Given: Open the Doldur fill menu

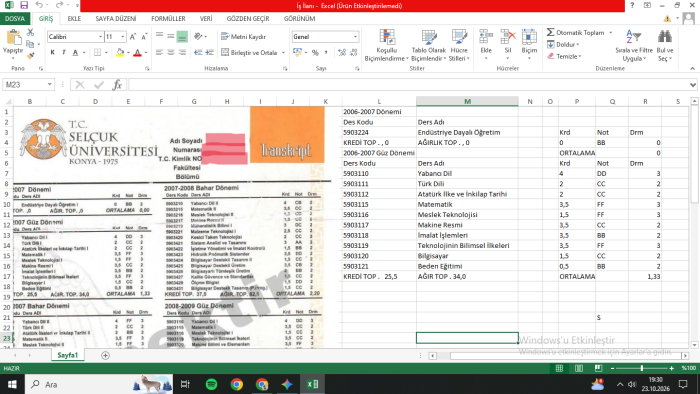Looking at the screenshot, I should point(563,45).
